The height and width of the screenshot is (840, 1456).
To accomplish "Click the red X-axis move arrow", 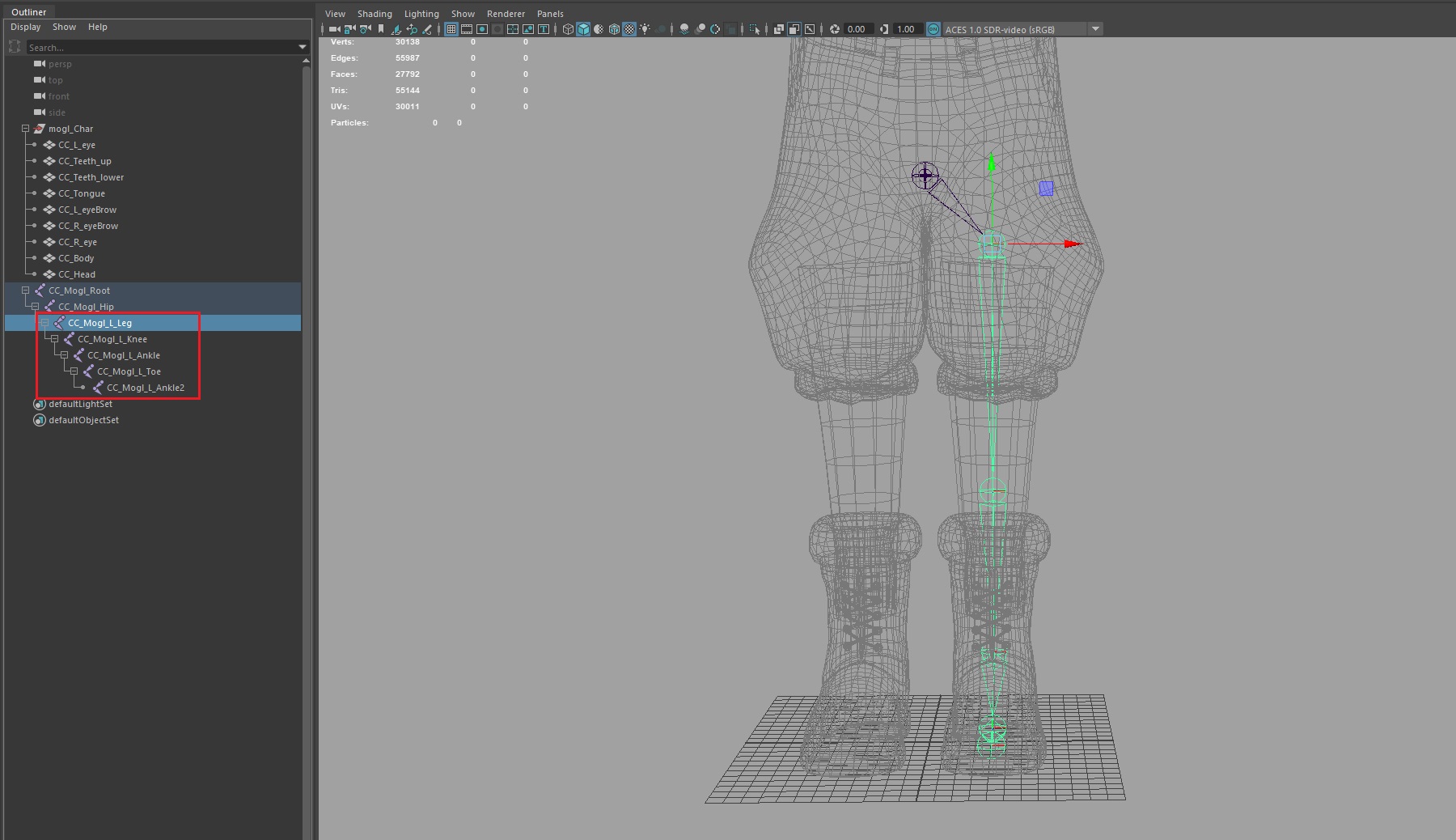I will 1072,244.
